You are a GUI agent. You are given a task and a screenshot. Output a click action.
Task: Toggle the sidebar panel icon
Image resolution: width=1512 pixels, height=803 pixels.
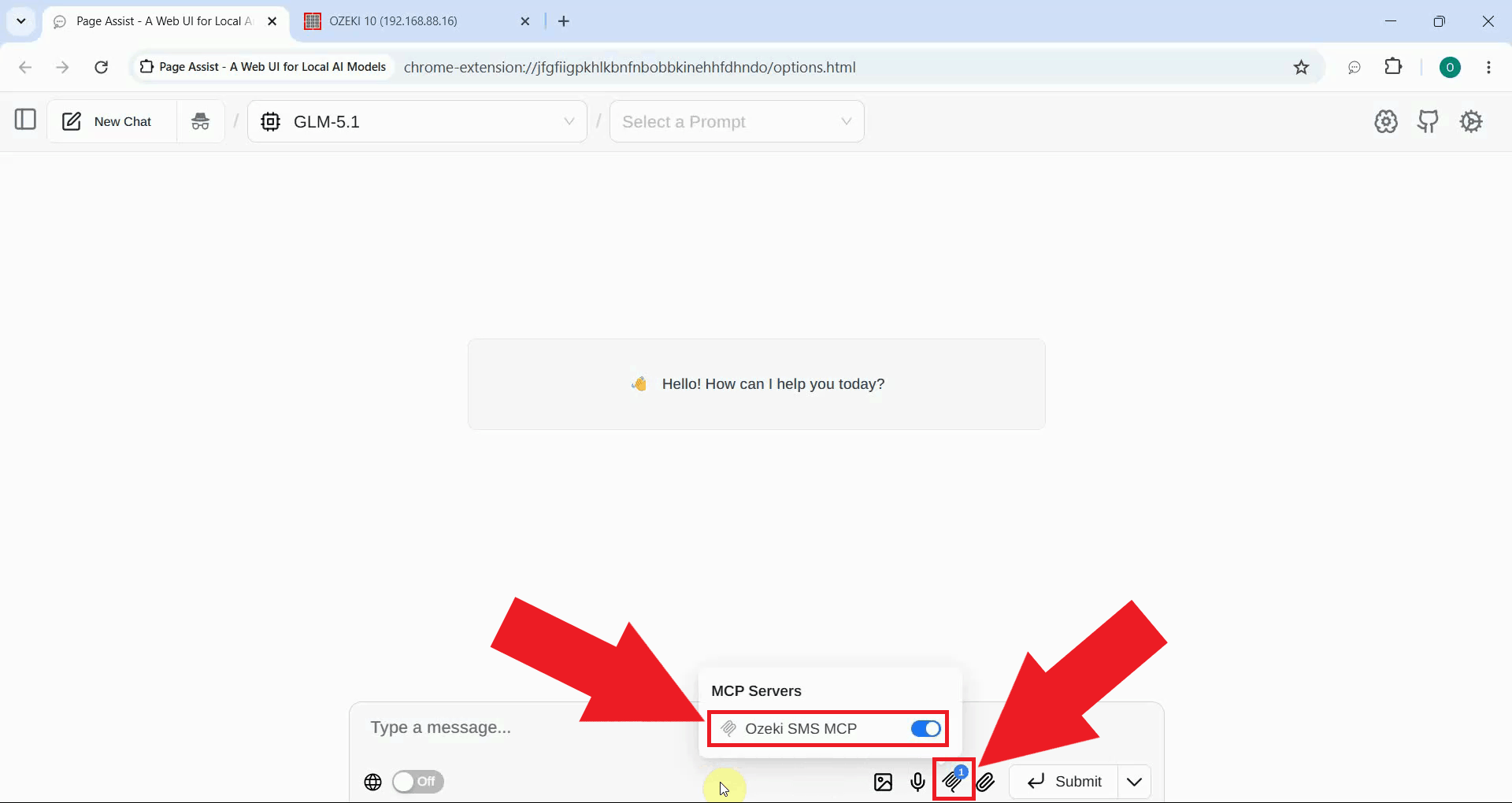pyautogui.click(x=25, y=120)
